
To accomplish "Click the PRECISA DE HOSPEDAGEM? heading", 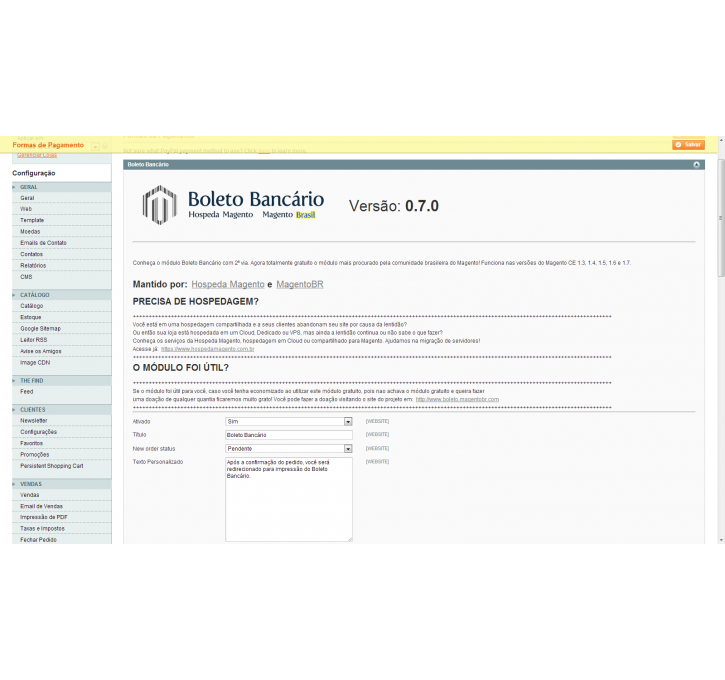I will pyautogui.click(x=196, y=302).
